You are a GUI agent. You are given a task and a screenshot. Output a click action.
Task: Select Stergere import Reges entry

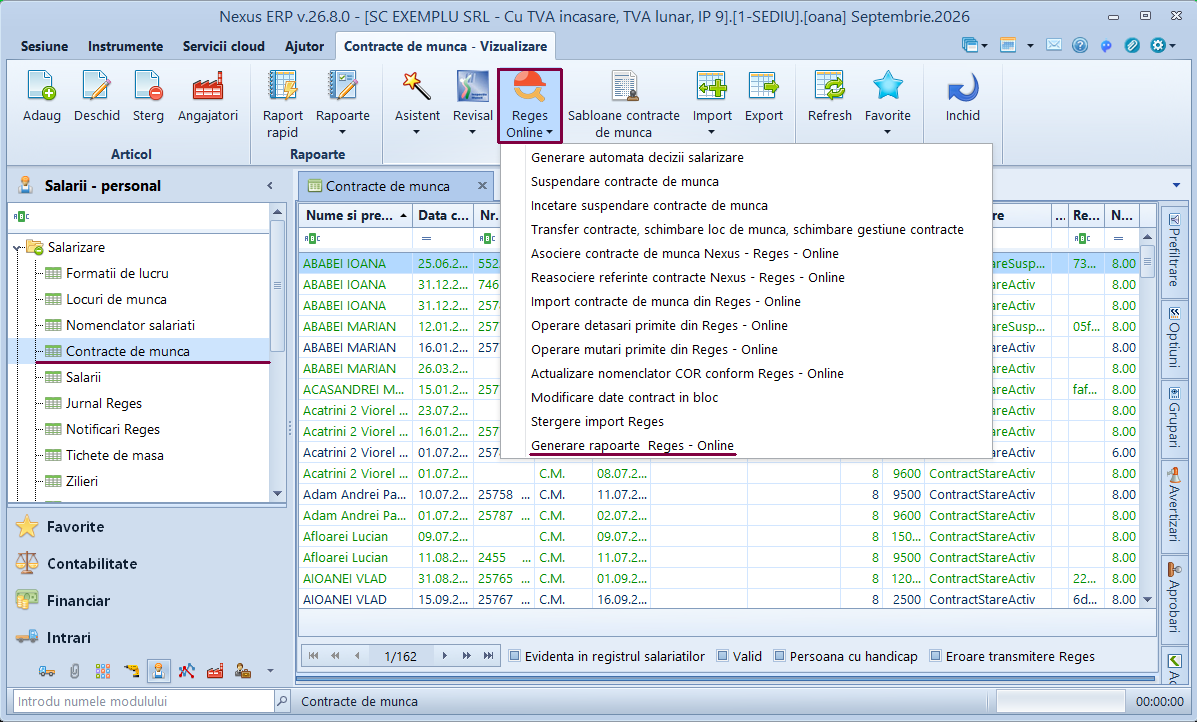(x=597, y=421)
